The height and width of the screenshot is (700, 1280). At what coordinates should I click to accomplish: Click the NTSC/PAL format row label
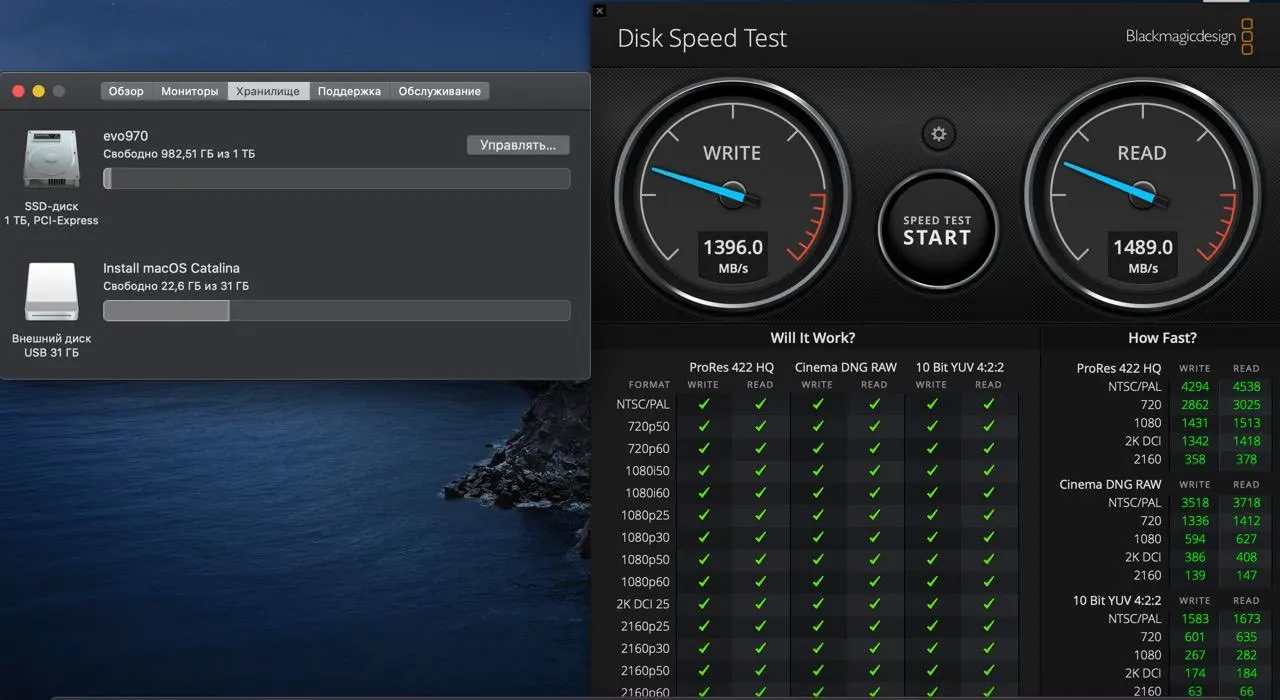tap(643, 404)
